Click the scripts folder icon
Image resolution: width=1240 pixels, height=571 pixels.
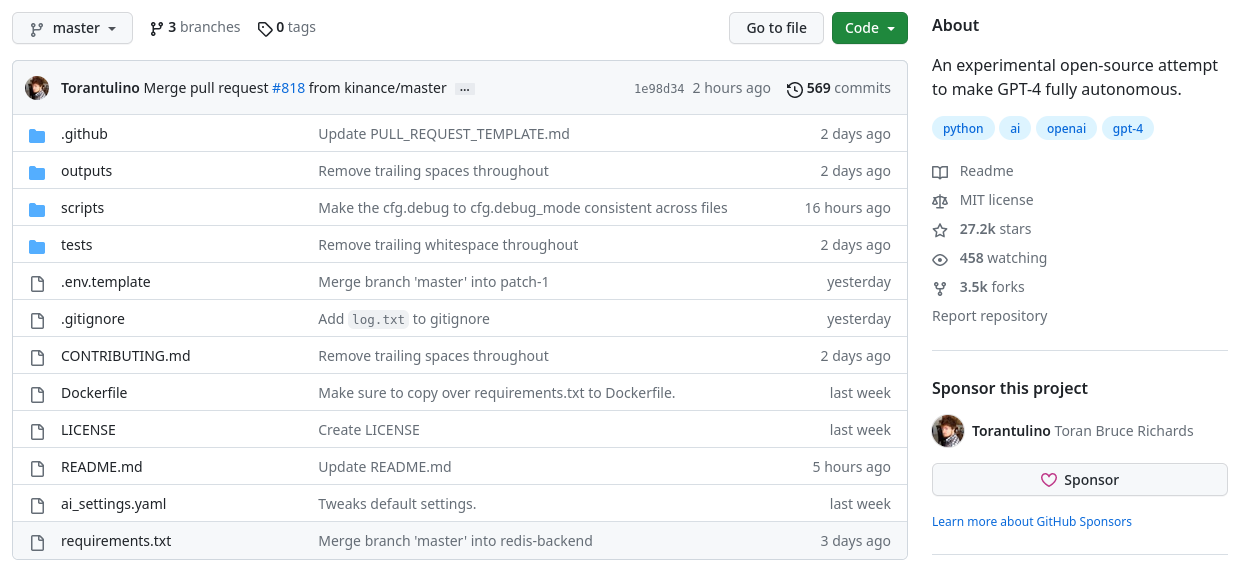tap(37, 209)
